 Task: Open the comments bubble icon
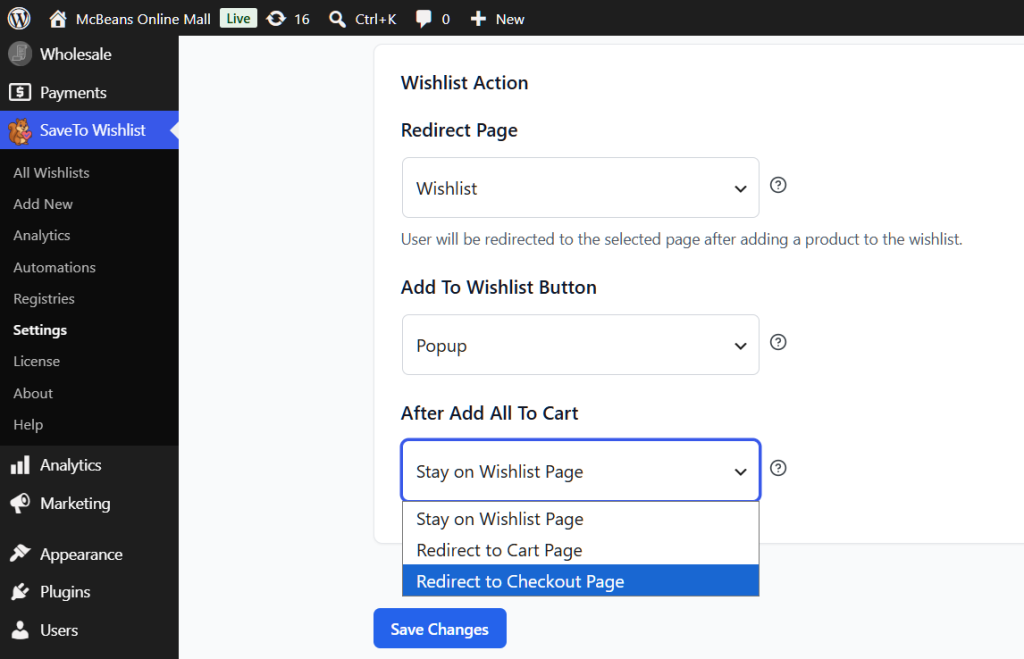pos(423,19)
